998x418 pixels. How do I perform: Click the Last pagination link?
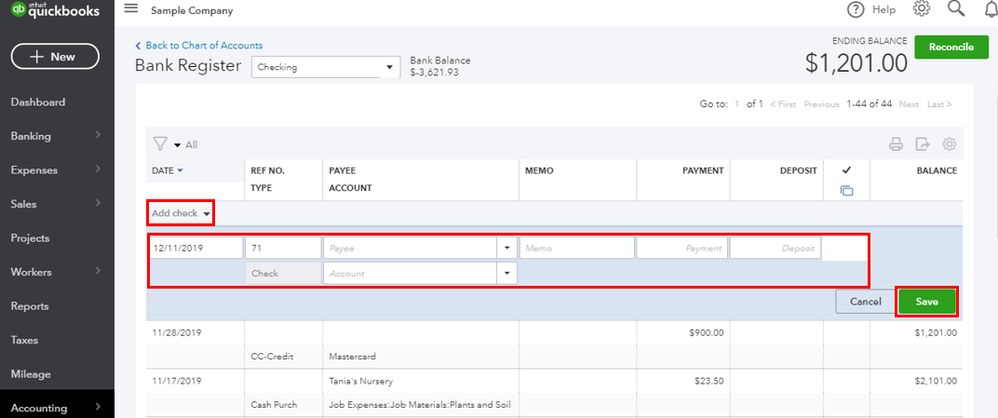939,104
